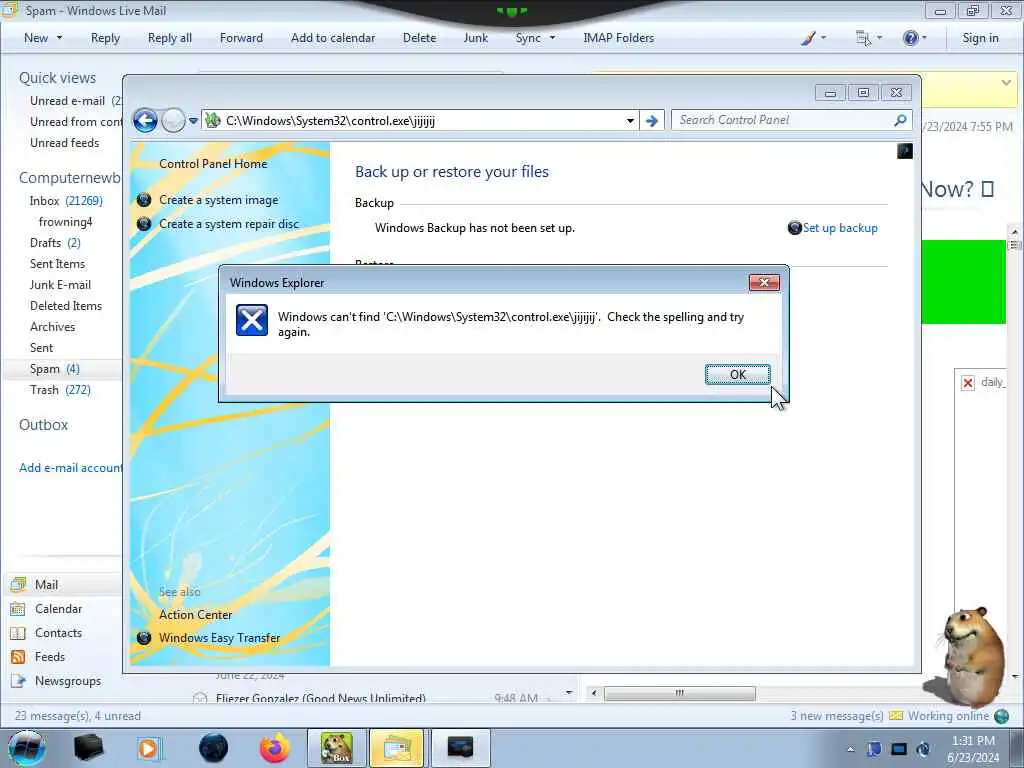Click Create a system image
Screen dimensions: 1024x768
219,200
